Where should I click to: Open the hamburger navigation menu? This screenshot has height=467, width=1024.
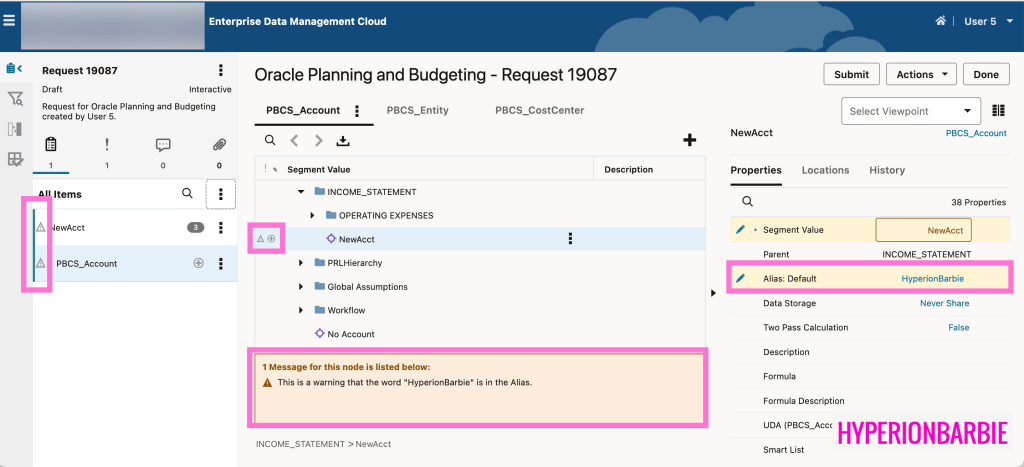[x=9, y=20]
